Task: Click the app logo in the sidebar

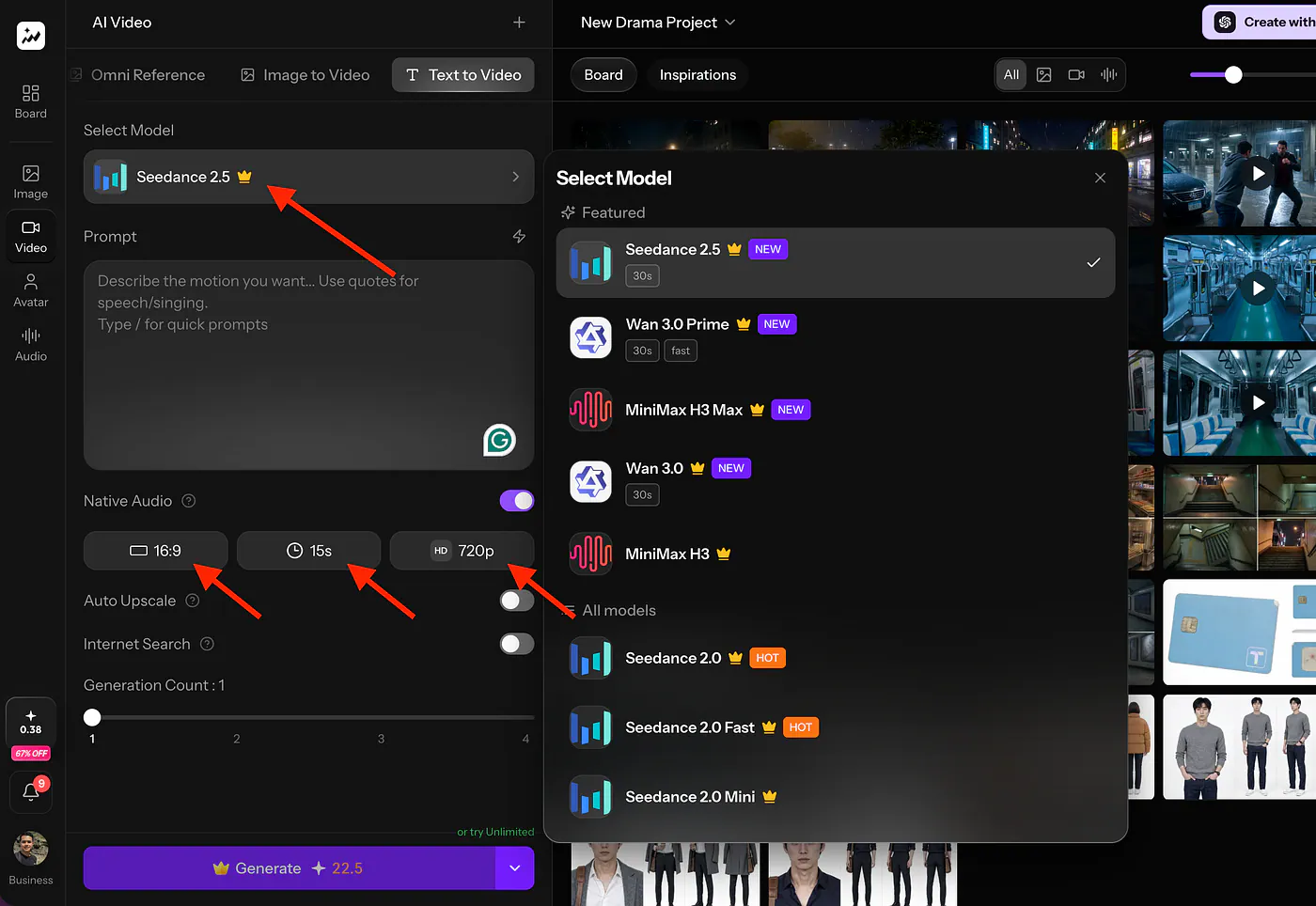Action: 31,36
